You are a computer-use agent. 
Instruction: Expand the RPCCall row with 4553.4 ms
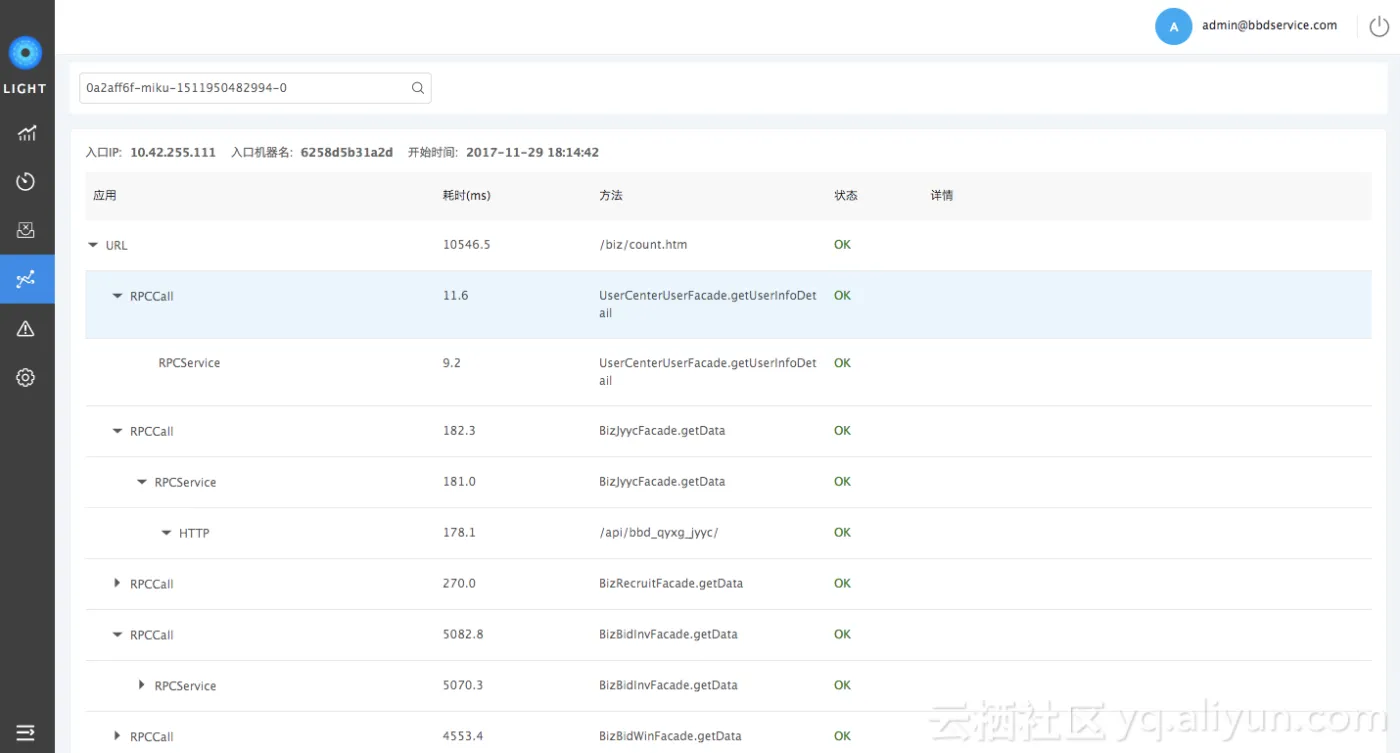pyautogui.click(x=117, y=736)
